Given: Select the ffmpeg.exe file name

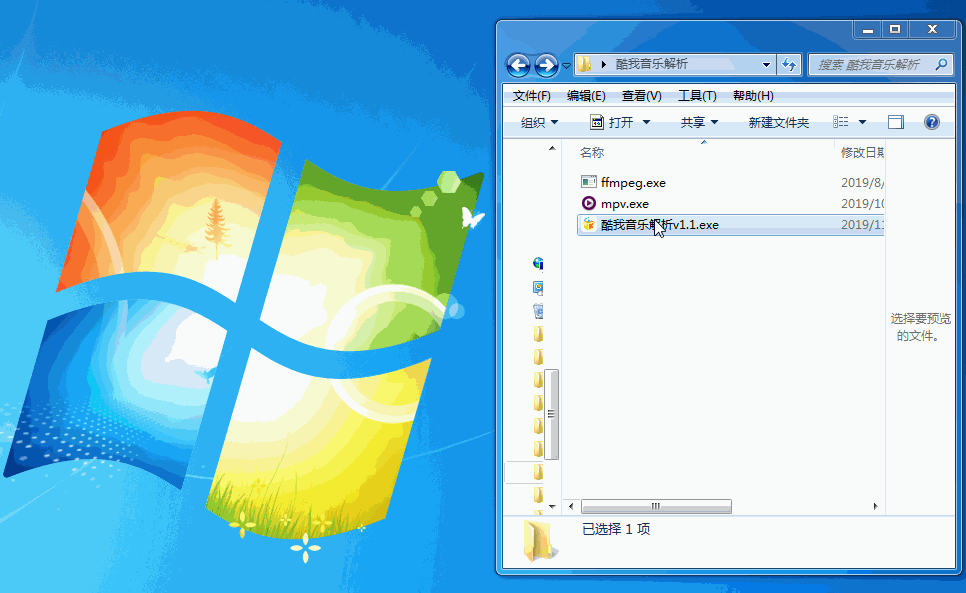Looking at the screenshot, I should [633, 183].
